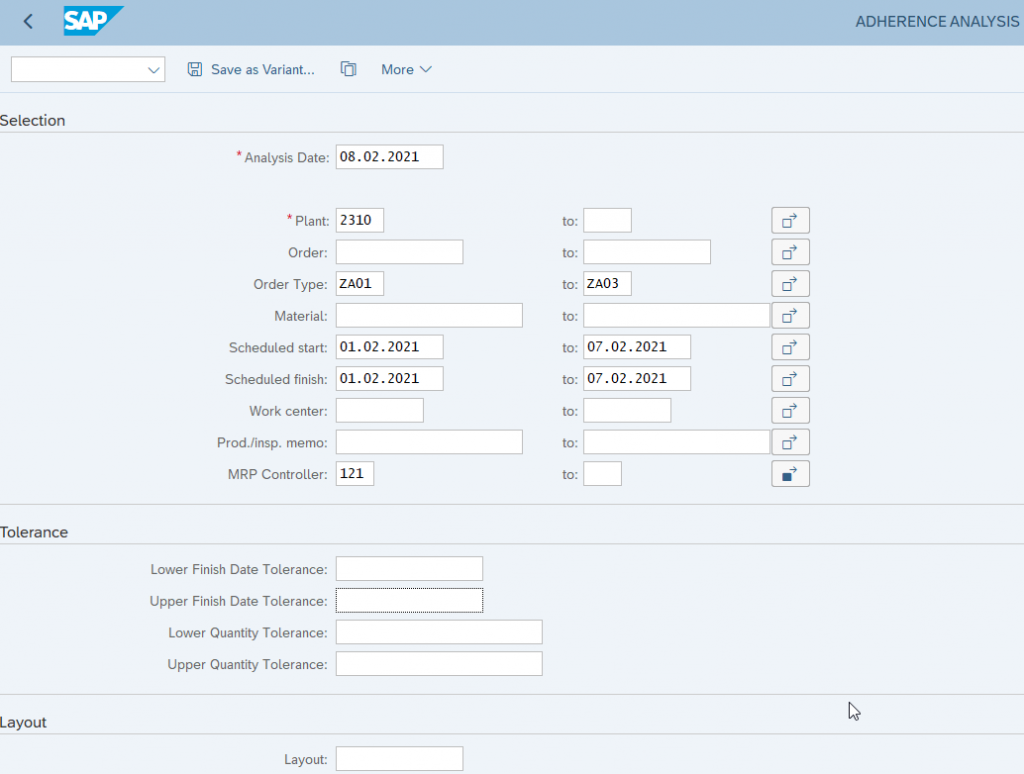Select the Layout input field
The image size is (1024, 774).
click(399, 759)
